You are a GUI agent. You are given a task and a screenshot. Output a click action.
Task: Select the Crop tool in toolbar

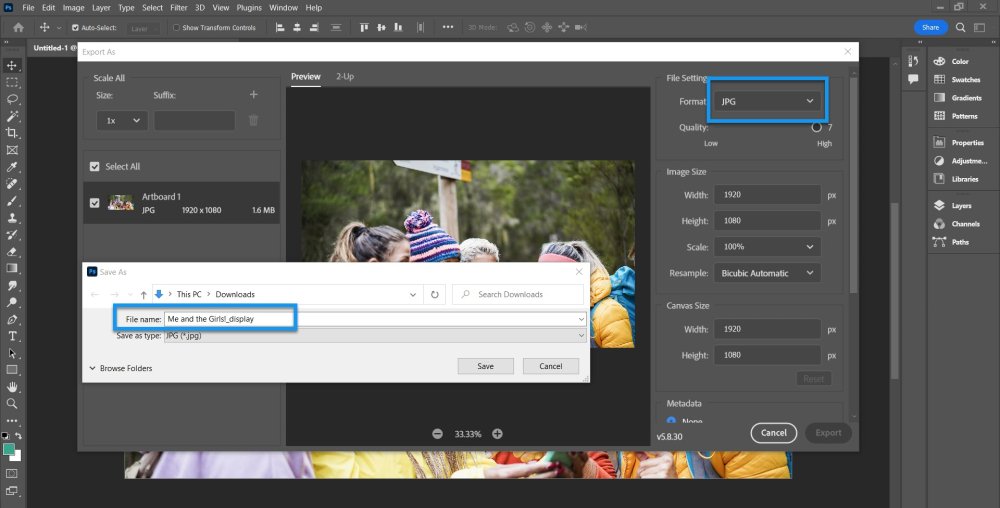coord(12,133)
